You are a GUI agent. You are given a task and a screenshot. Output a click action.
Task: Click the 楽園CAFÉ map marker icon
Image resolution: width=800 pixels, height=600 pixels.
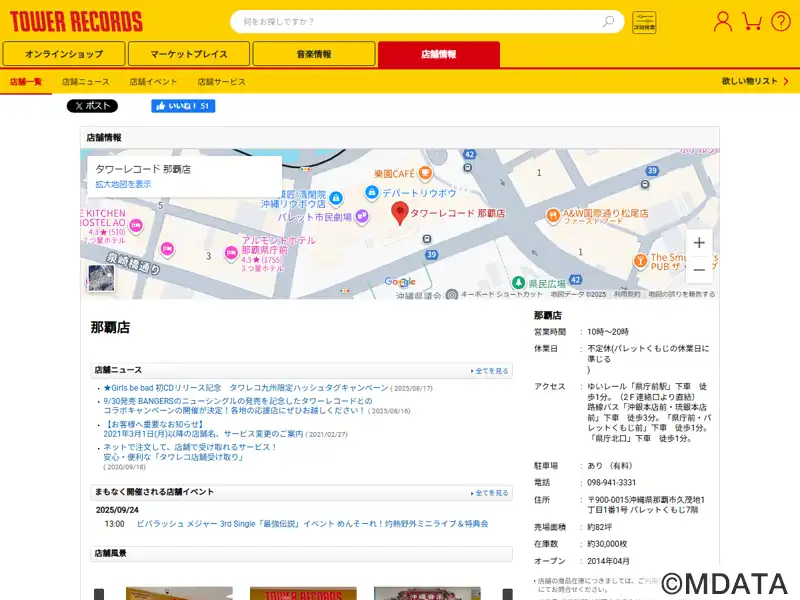[425, 173]
